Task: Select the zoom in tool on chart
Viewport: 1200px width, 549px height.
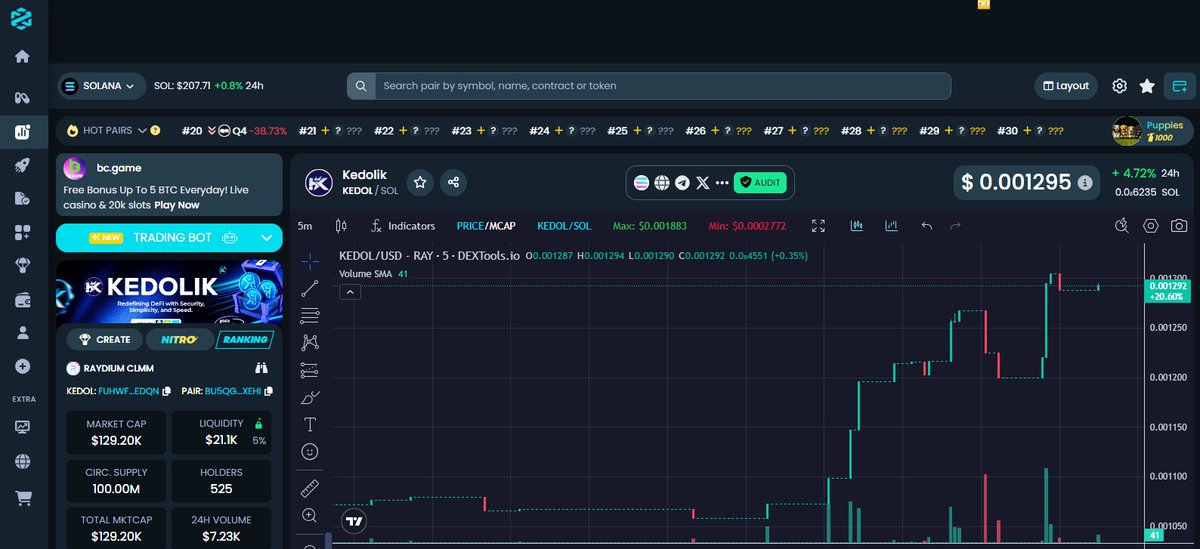Action: [x=310, y=516]
